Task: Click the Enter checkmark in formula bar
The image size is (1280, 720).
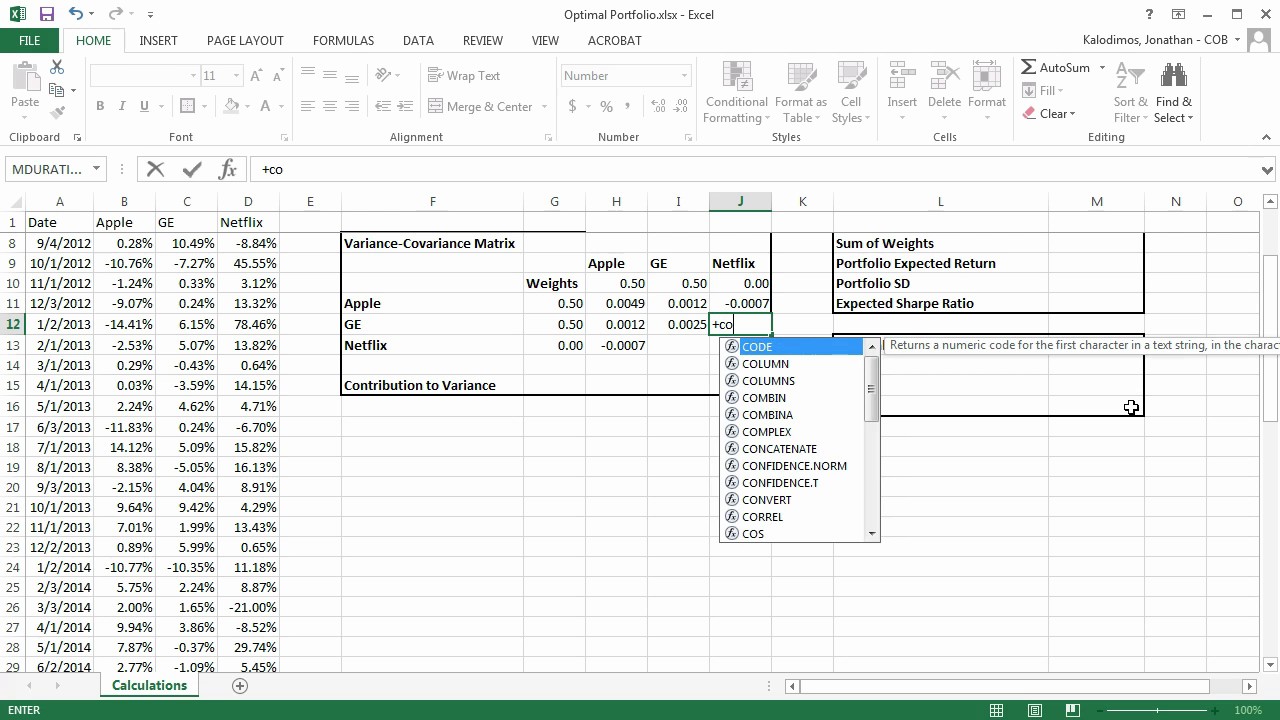Action: pos(192,169)
